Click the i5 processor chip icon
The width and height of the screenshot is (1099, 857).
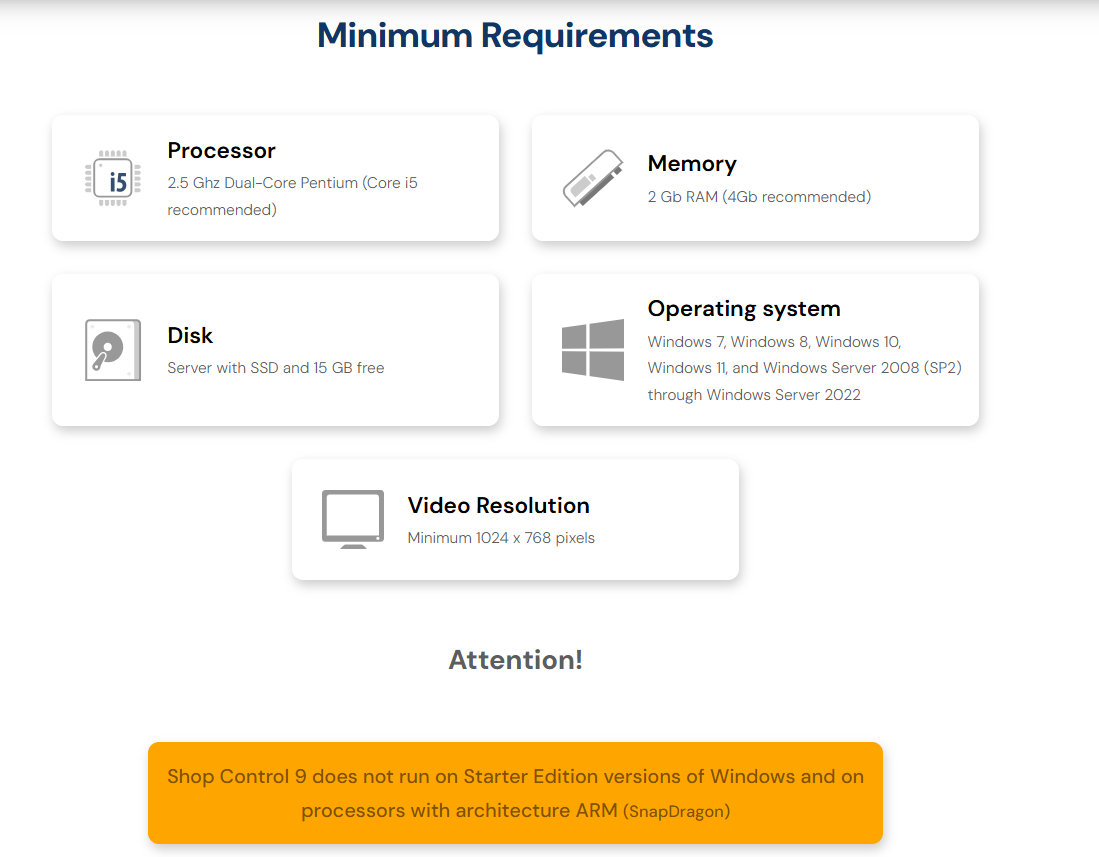pyautogui.click(x=113, y=178)
